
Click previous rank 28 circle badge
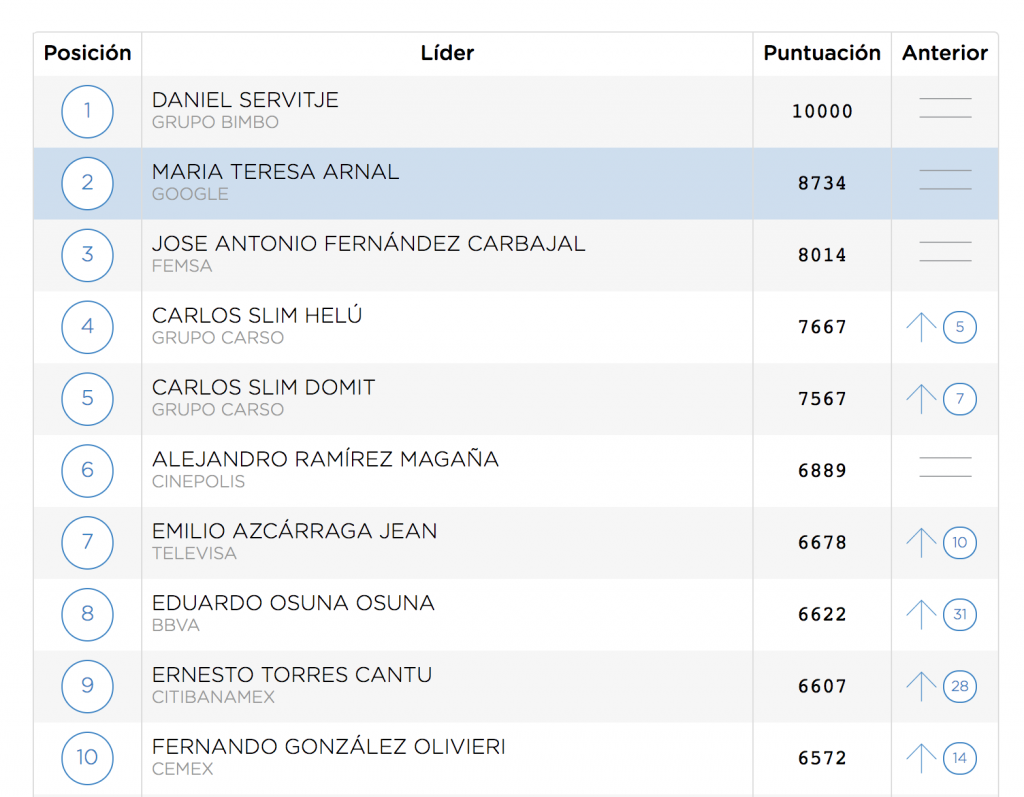tap(960, 686)
